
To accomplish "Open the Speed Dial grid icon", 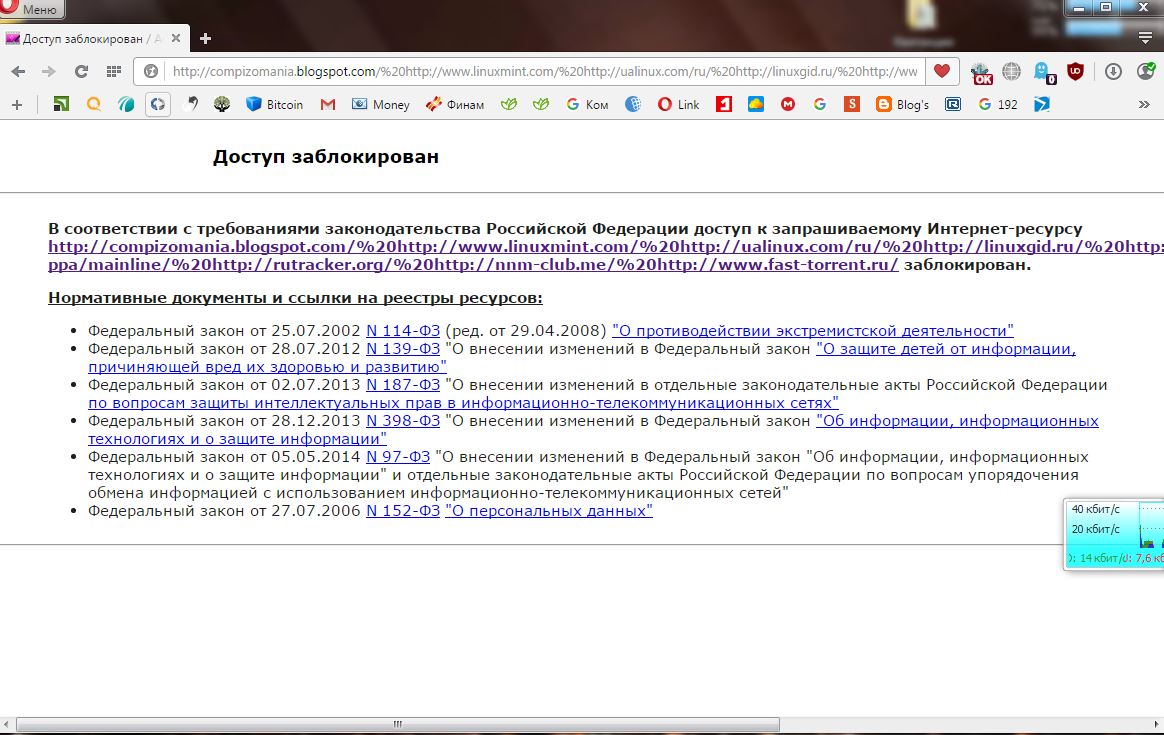I will (114, 72).
